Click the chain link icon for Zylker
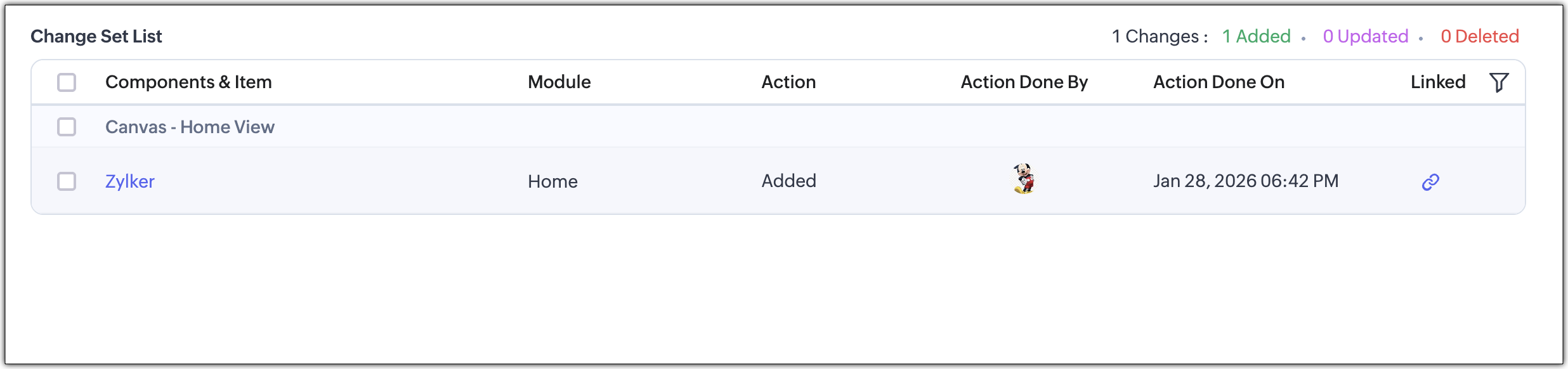 point(1430,183)
